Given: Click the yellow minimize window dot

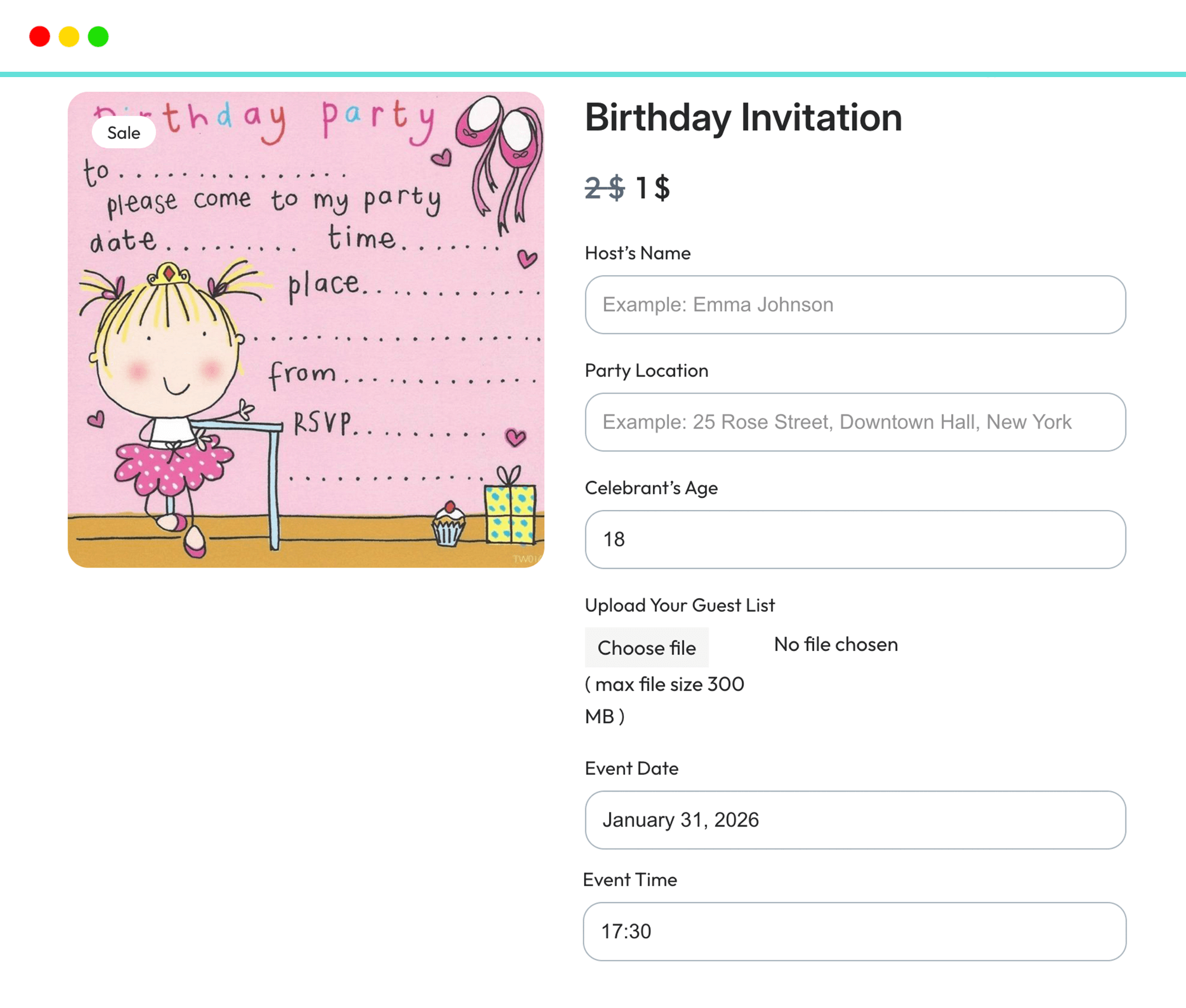Looking at the screenshot, I should click(69, 37).
